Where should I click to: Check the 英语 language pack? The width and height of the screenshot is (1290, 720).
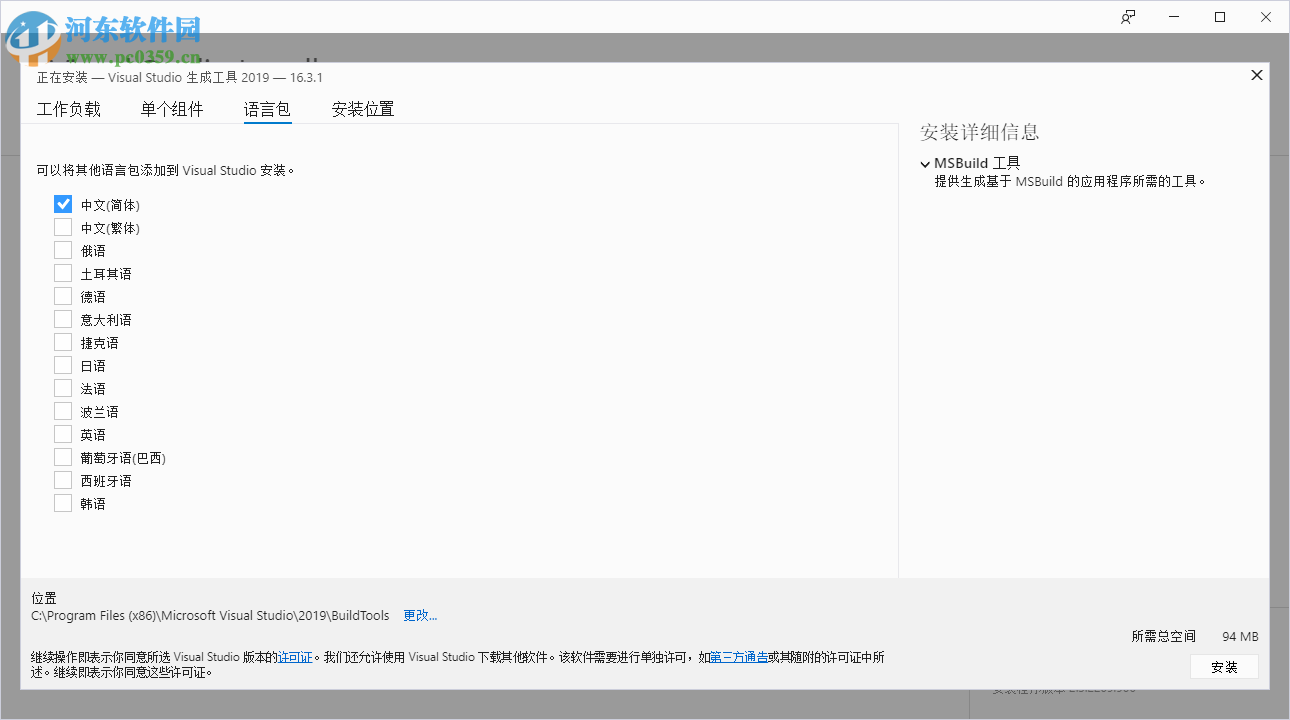[x=62, y=433]
